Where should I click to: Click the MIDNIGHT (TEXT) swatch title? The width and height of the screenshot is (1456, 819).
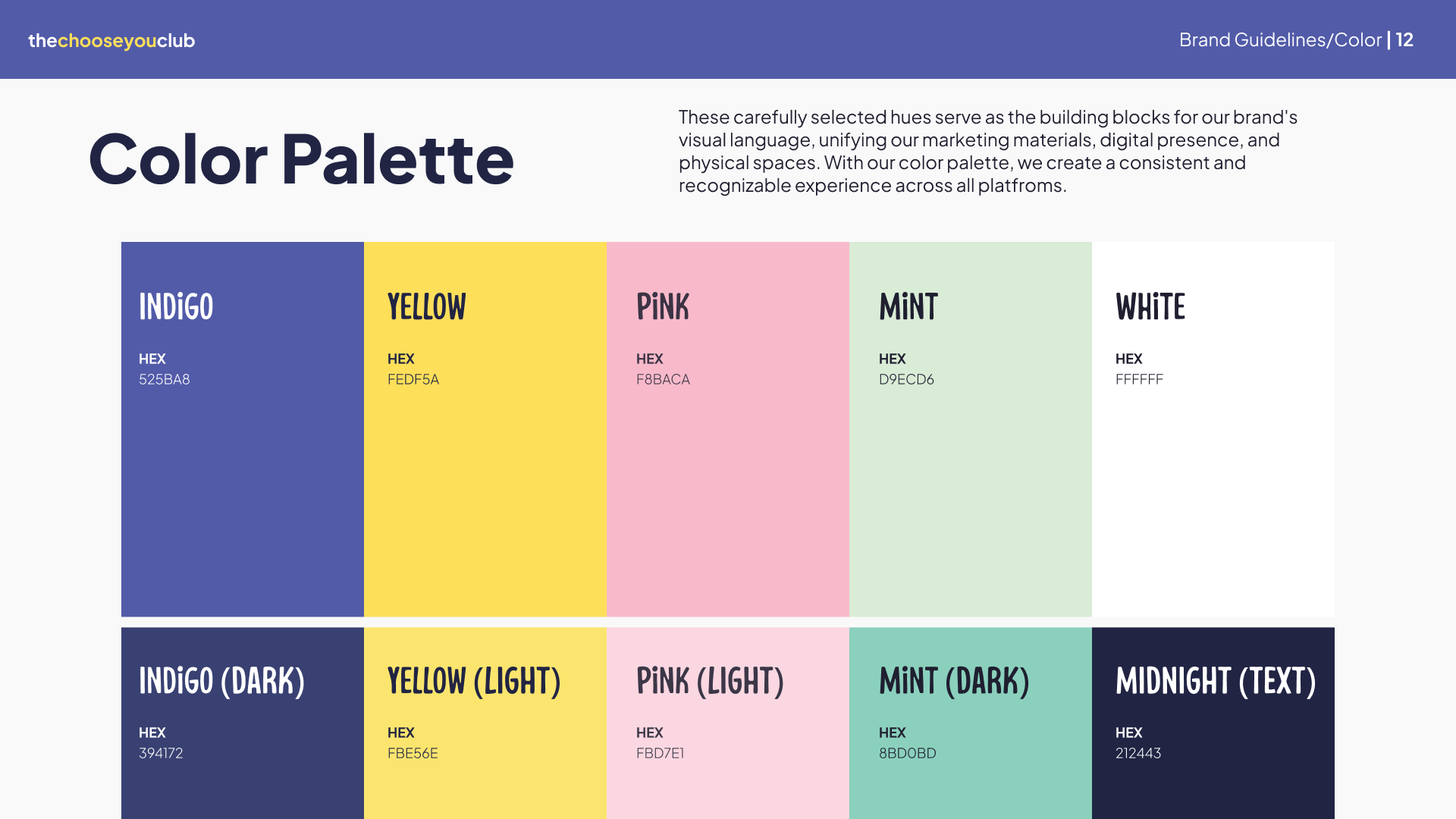1216,681
